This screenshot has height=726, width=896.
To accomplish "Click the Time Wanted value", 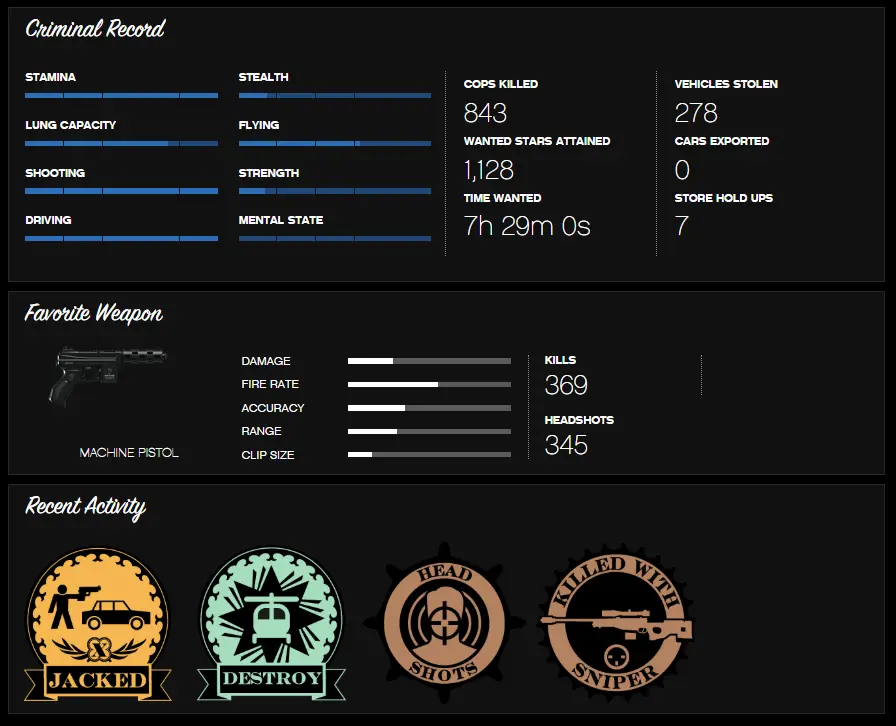I will tap(527, 226).
